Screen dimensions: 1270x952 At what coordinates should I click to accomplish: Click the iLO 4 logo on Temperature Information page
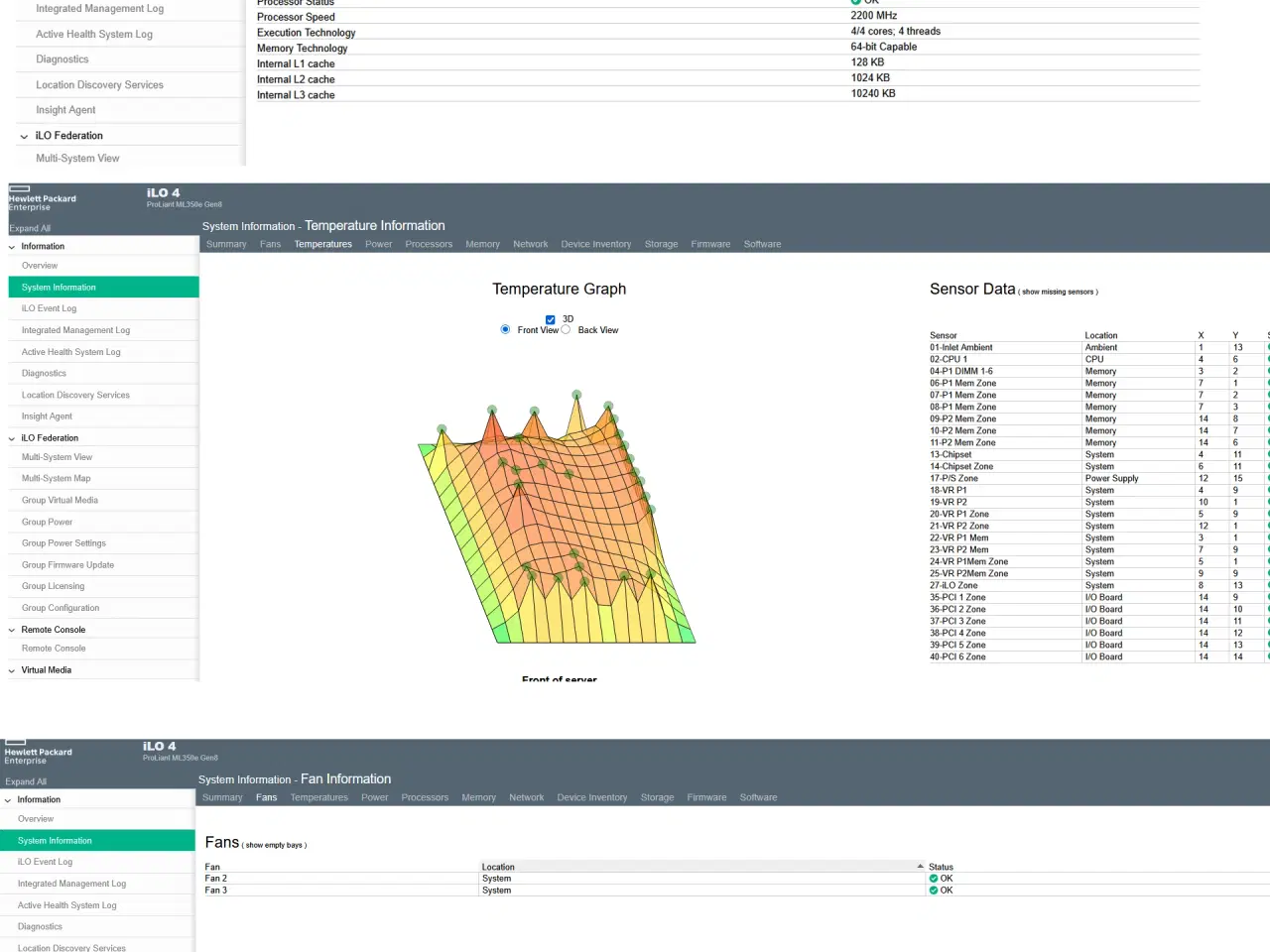pyautogui.click(x=163, y=193)
